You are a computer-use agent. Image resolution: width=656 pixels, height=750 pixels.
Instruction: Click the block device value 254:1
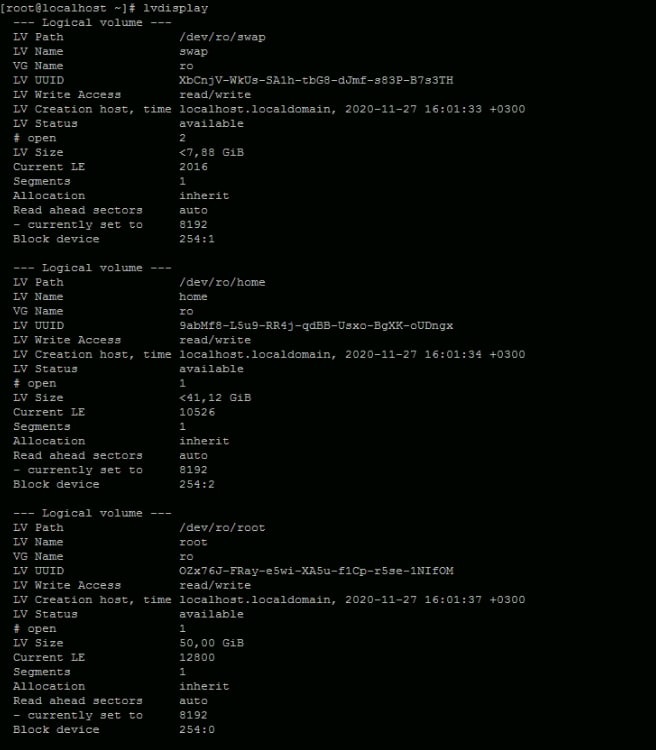tap(197, 239)
